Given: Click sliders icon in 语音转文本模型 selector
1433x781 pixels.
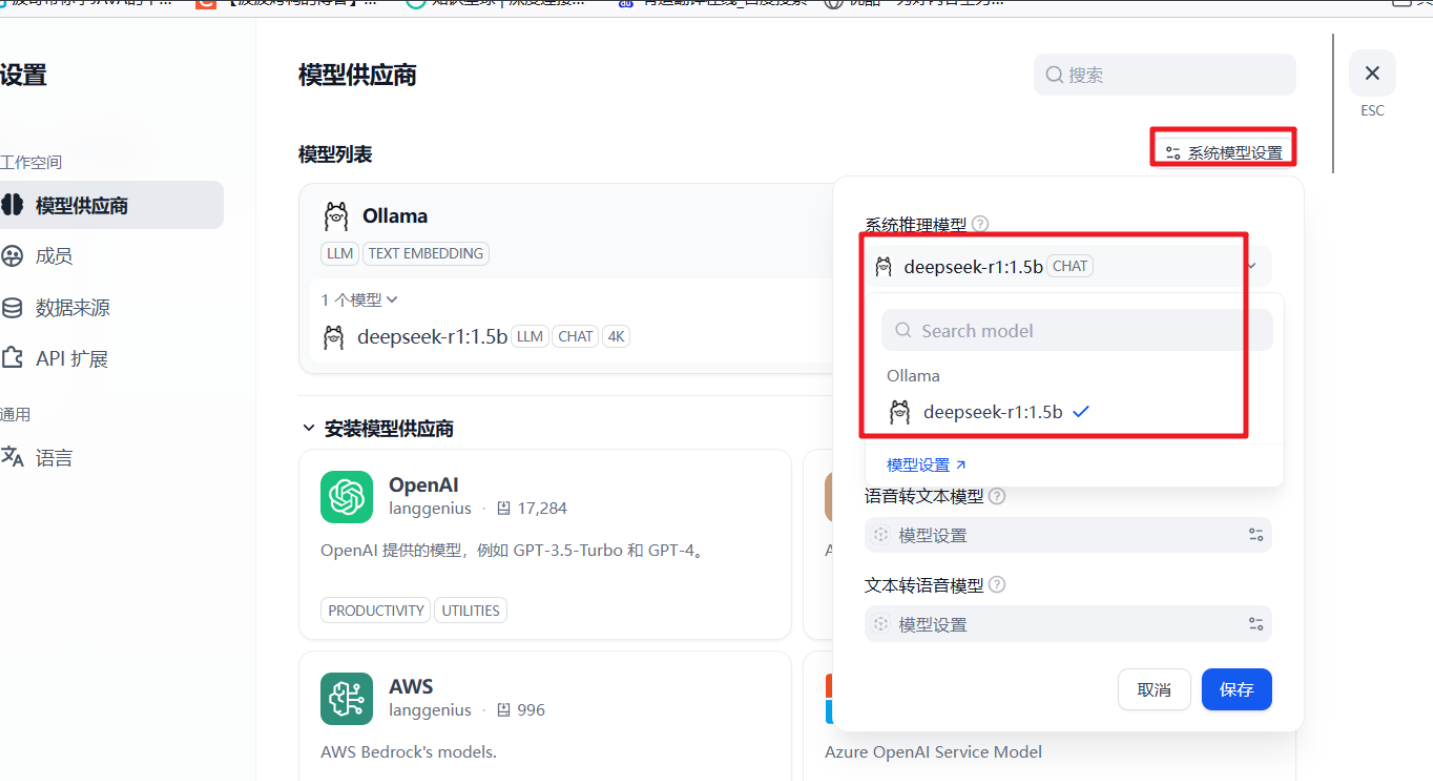Looking at the screenshot, I should [x=1256, y=535].
